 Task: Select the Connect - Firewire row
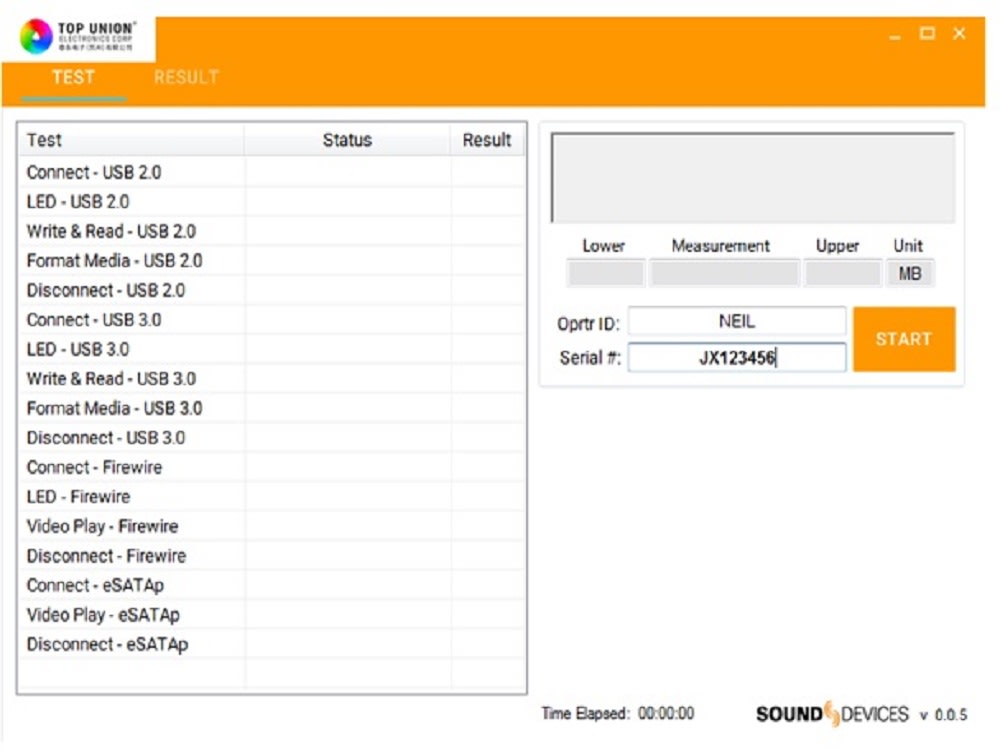pos(272,467)
